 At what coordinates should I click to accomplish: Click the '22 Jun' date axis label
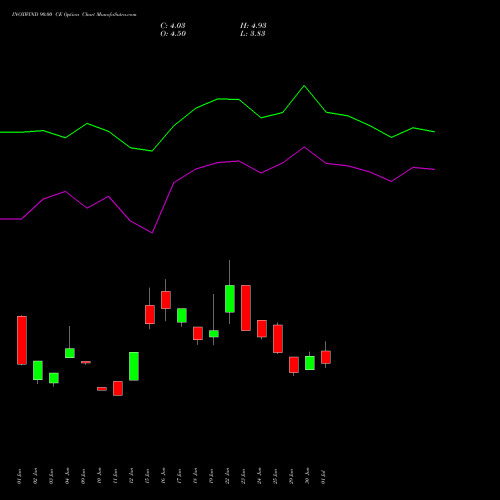tap(227, 476)
